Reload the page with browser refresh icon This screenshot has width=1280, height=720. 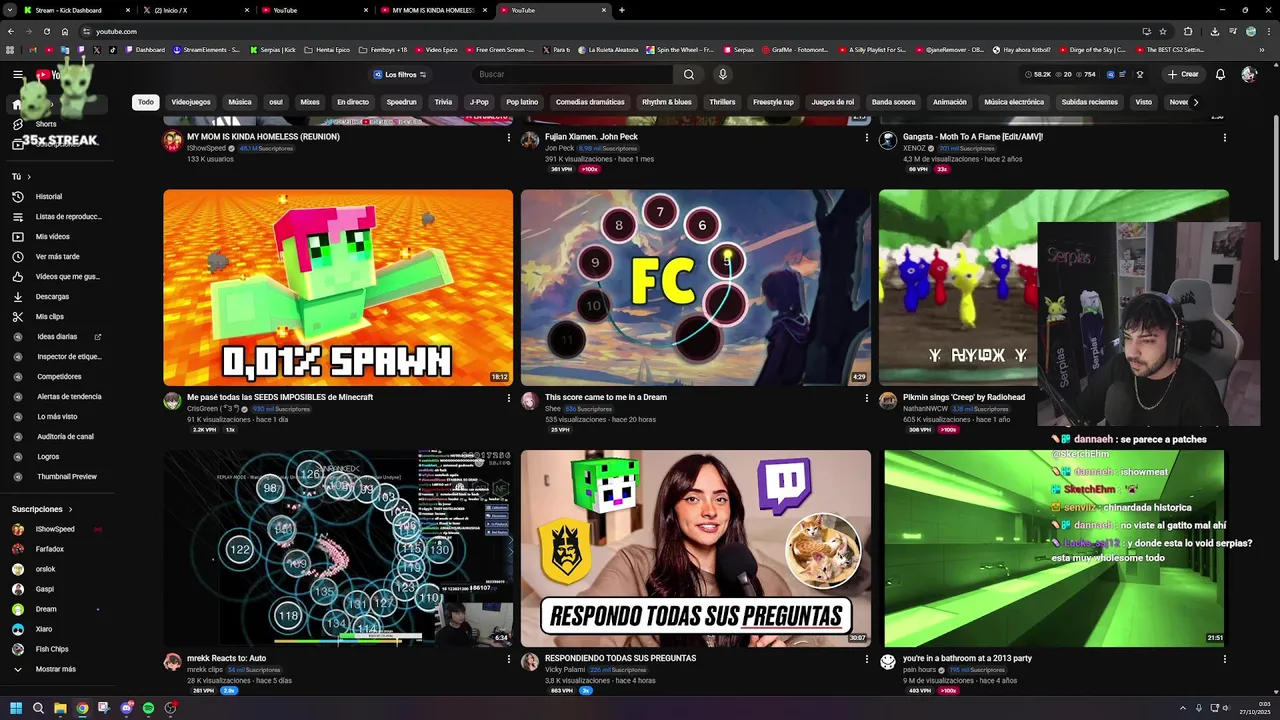(x=46, y=31)
